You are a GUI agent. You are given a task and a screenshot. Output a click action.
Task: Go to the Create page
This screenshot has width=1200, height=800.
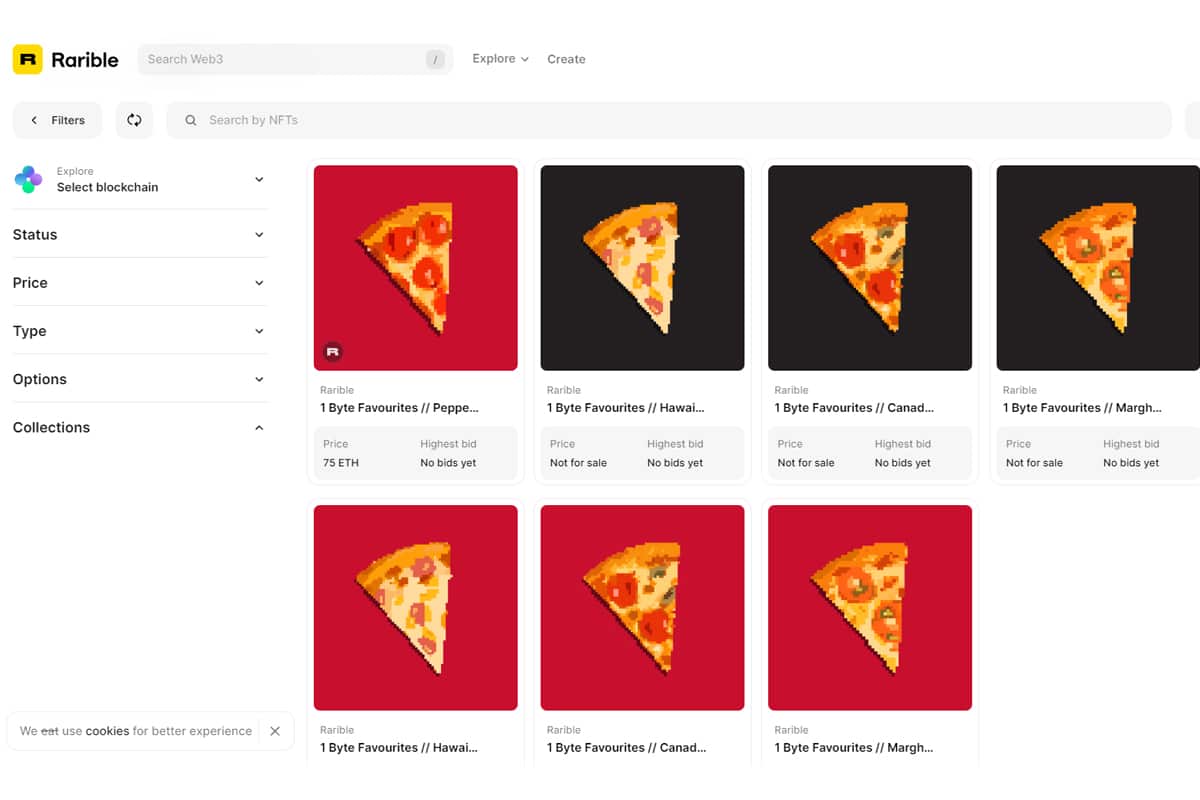(x=566, y=59)
